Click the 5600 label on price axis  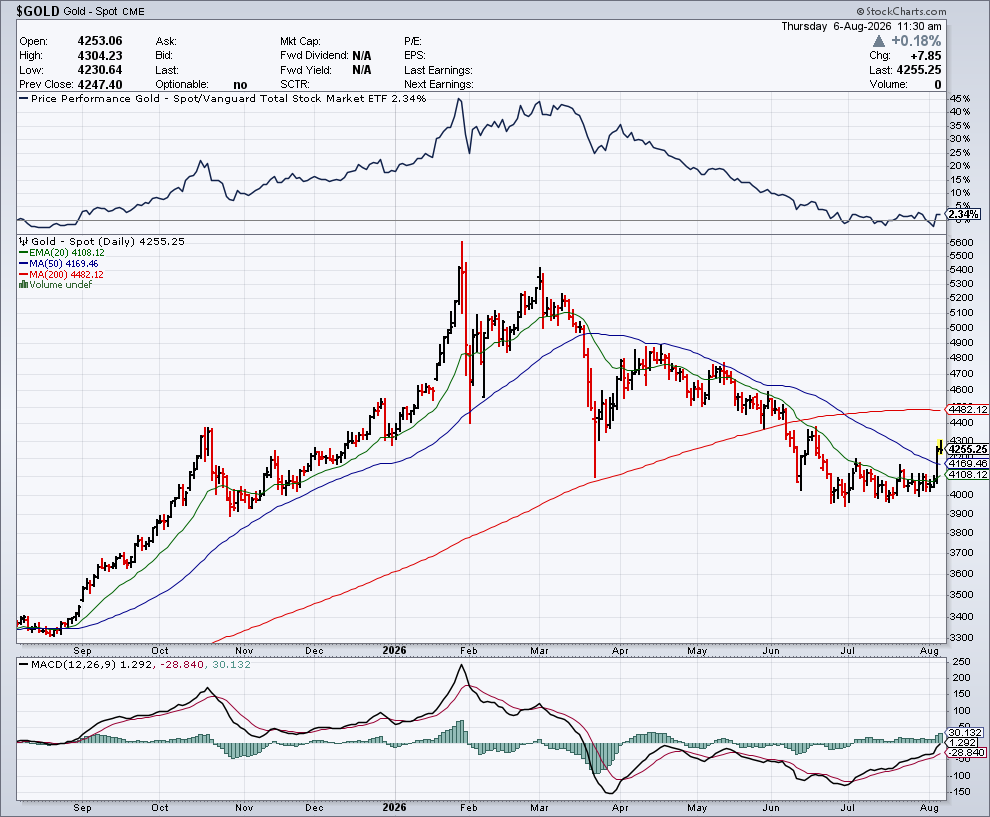point(961,242)
